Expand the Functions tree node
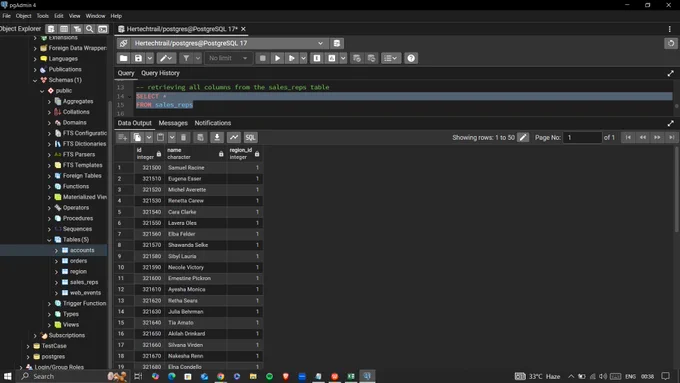Screen dimensions: 680x383 point(49,187)
